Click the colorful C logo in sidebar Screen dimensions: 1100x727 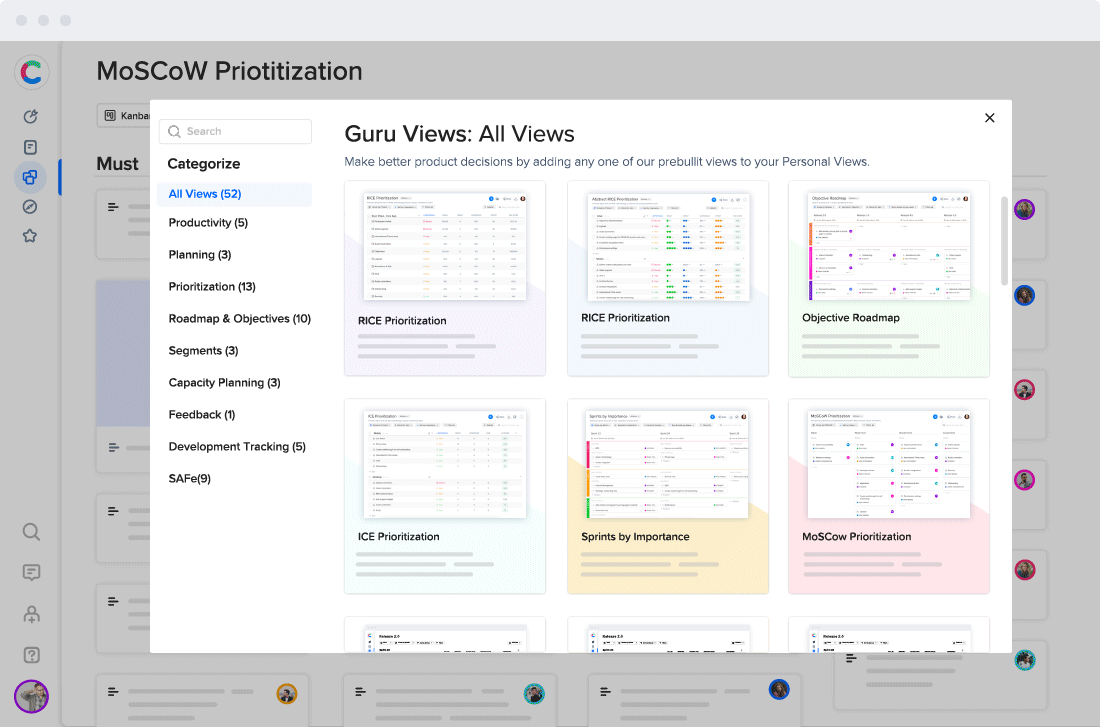(x=31, y=72)
